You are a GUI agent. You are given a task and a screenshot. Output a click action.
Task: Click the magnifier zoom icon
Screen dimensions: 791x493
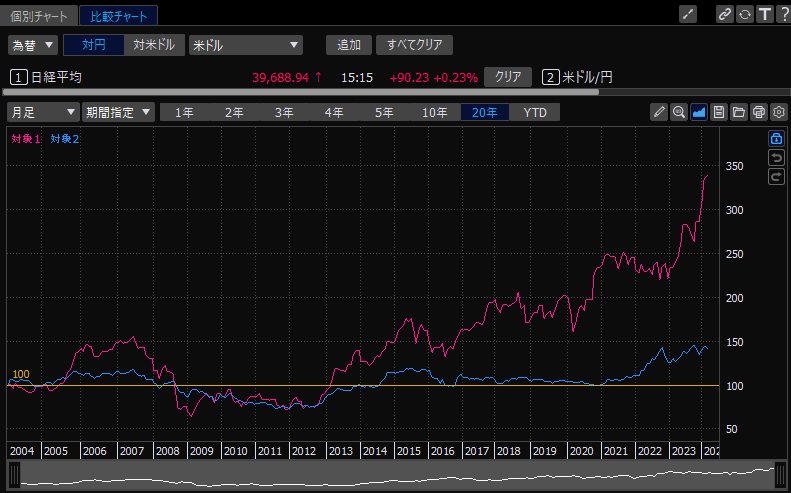[679, 112]
